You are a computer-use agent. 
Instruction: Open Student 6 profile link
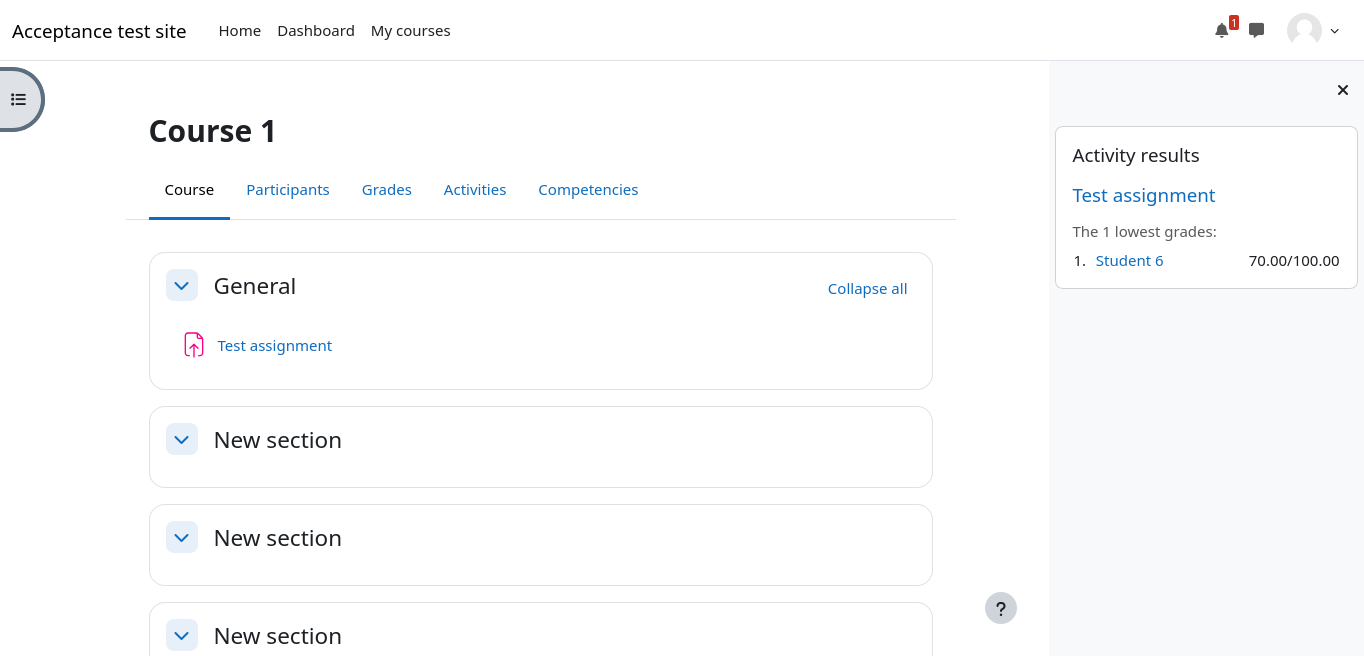coord(1129,261)
